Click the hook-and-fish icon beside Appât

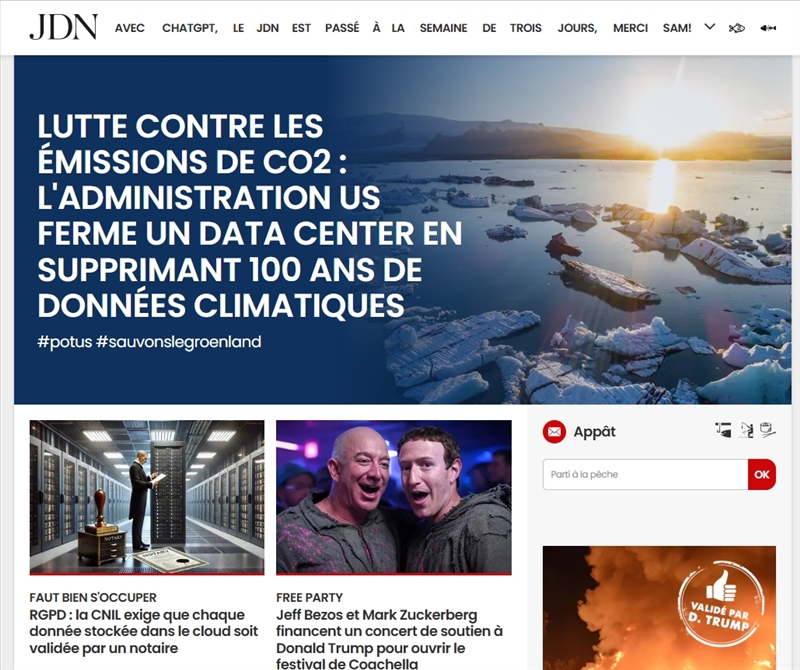[x=723, y=430]
